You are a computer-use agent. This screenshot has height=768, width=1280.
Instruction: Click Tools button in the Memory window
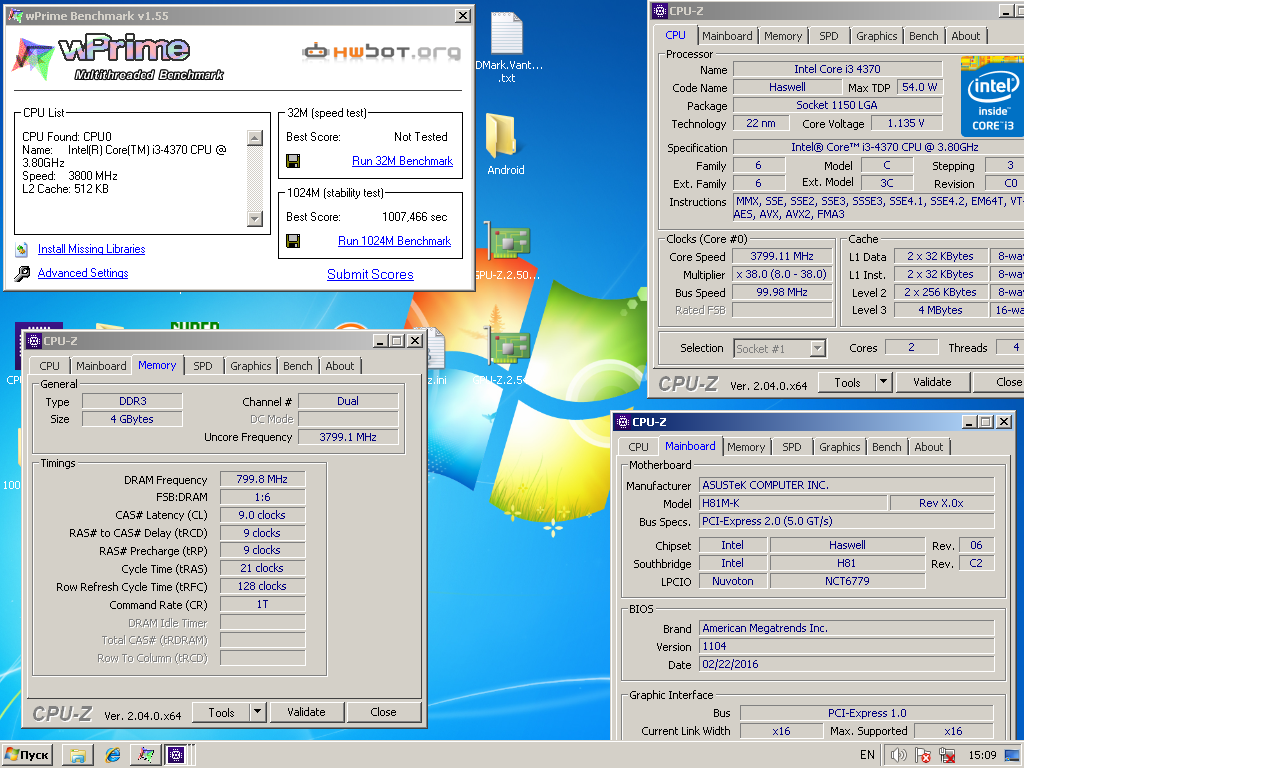[x=221, y=712]
